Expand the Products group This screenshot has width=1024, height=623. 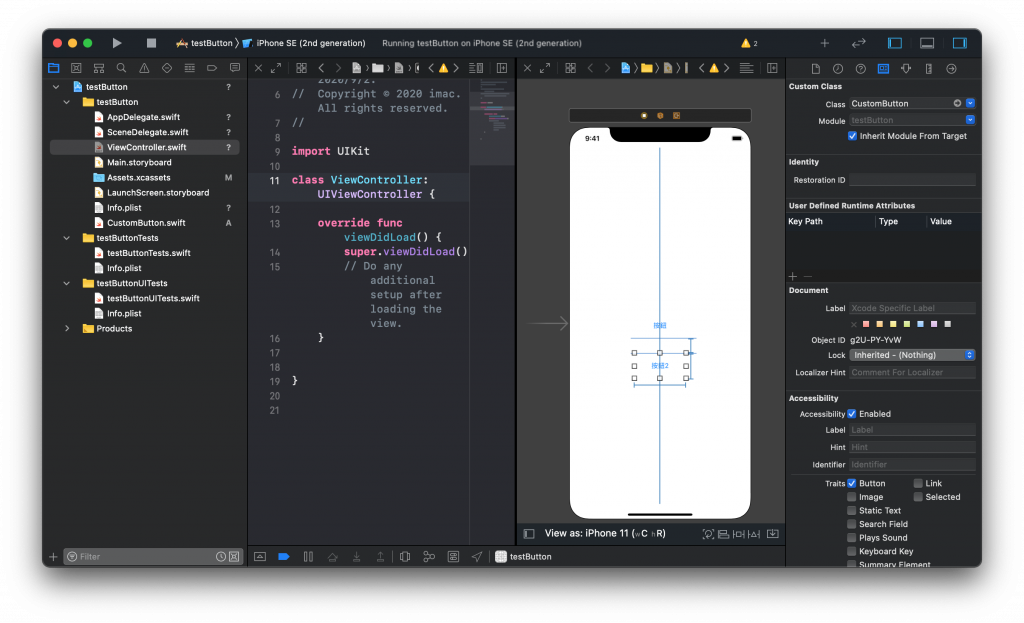pos(67,328)
